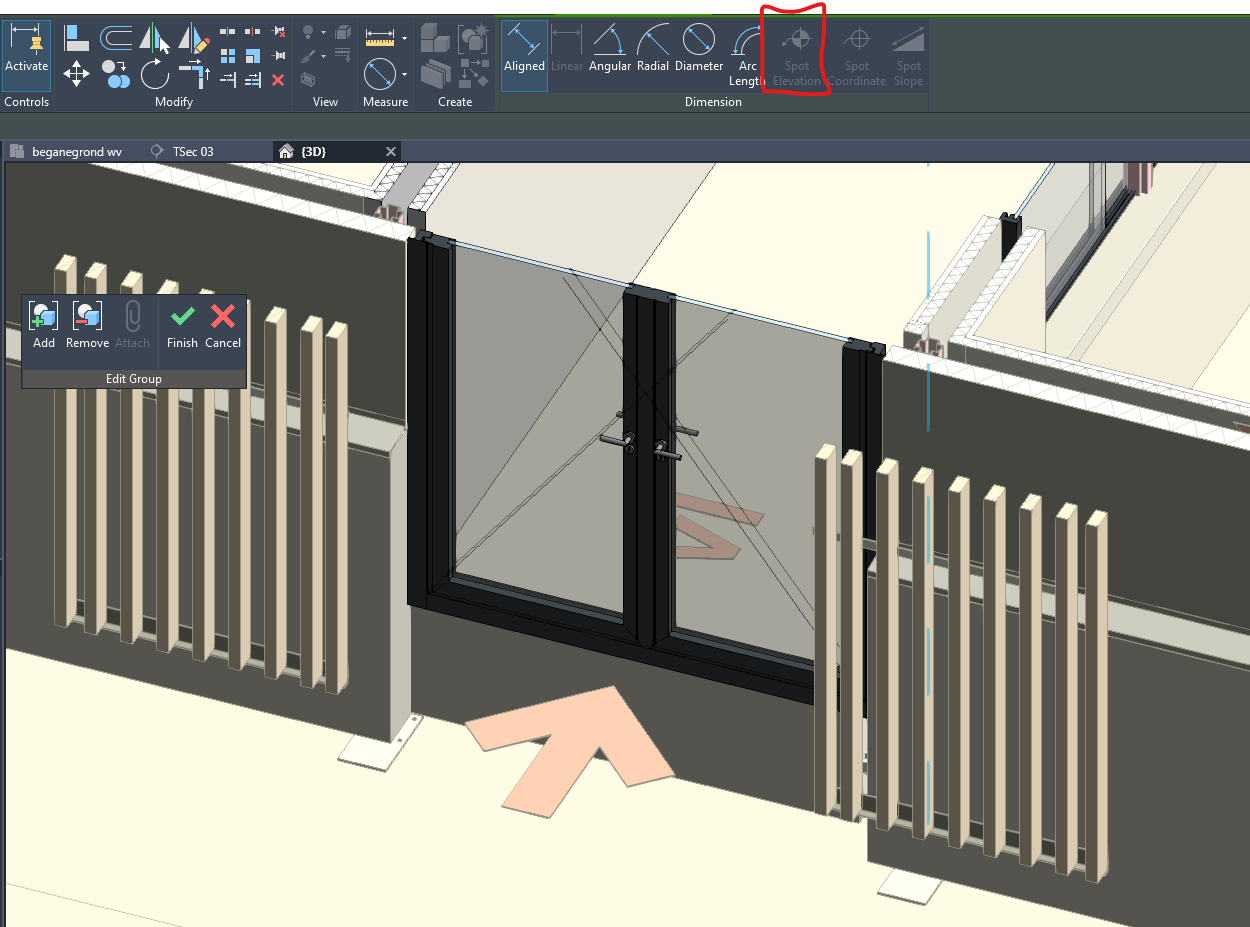The height and width of the screenshot is (927, 1250).
Task: Close the {3D} view tab
Action: click(x=390, y=151)
